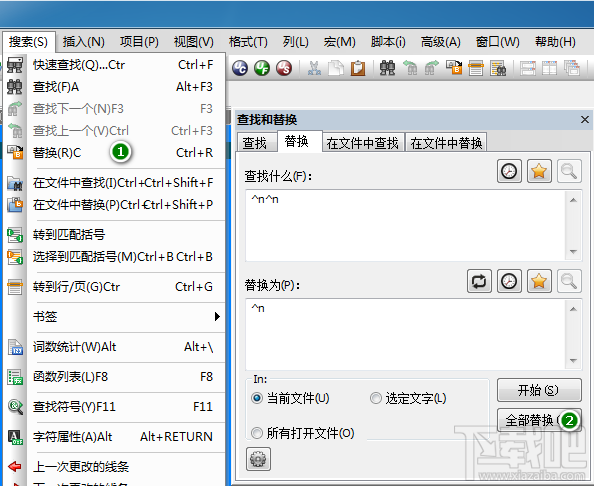Click down arrow of find text box

[x=573, y=252]
